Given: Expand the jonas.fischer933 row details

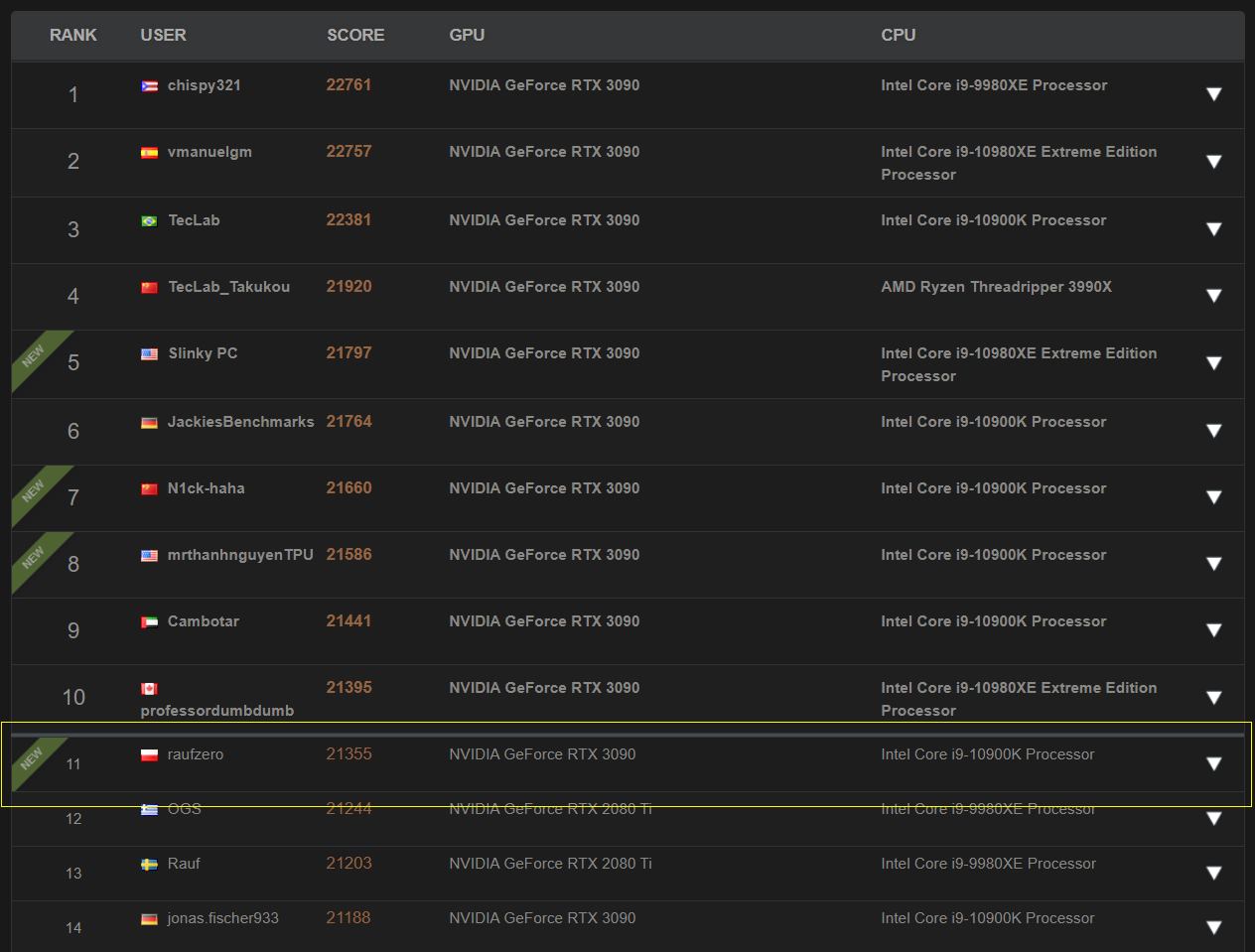Looking at the screenshot, I should click(1213, 927).
